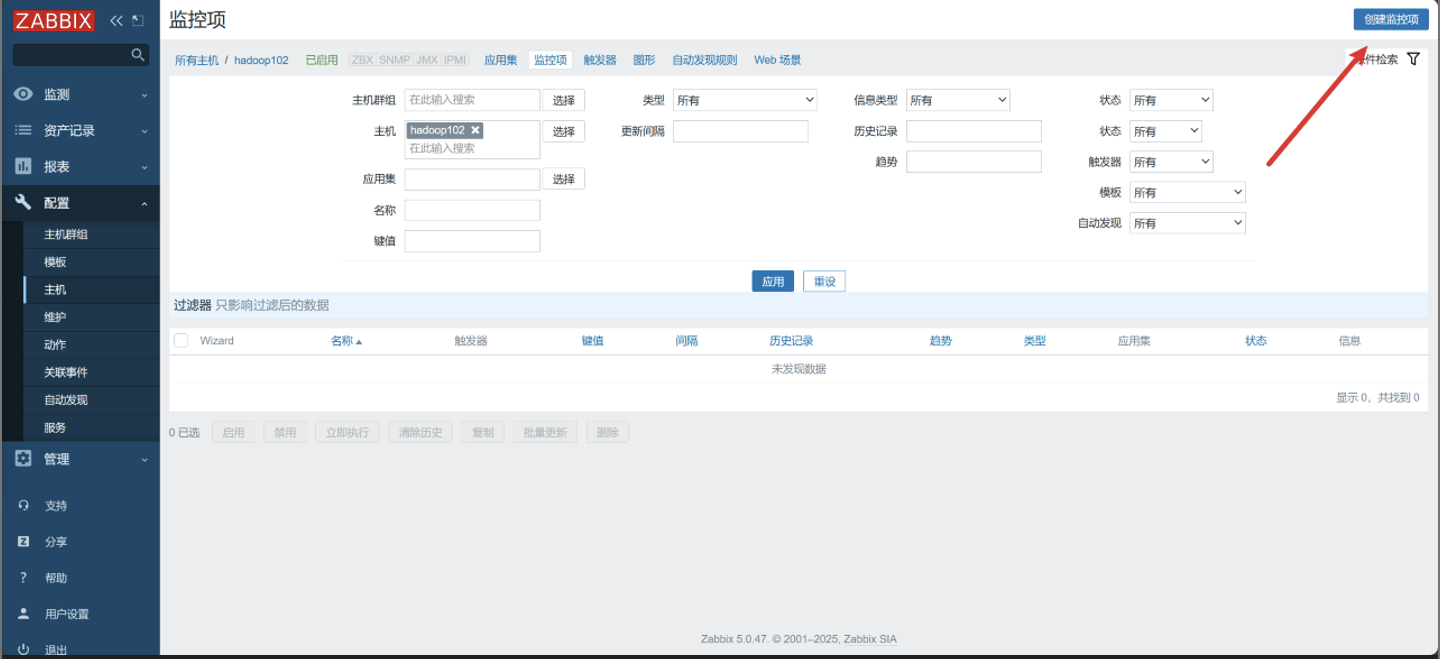Collapse the sidebar with double-chevron icon

[x=116, y=20]
